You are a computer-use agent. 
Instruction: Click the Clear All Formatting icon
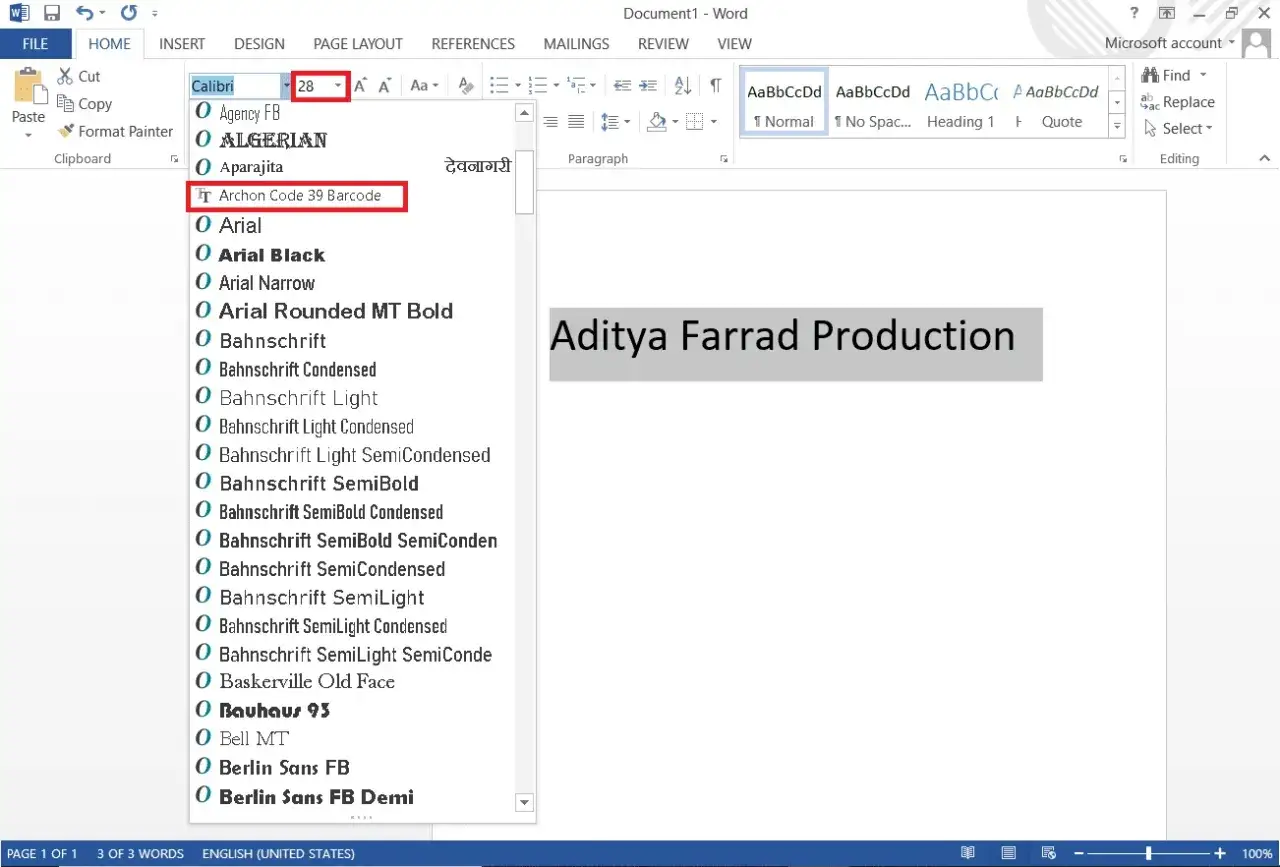pyautogui.click(x=465, y=86)
